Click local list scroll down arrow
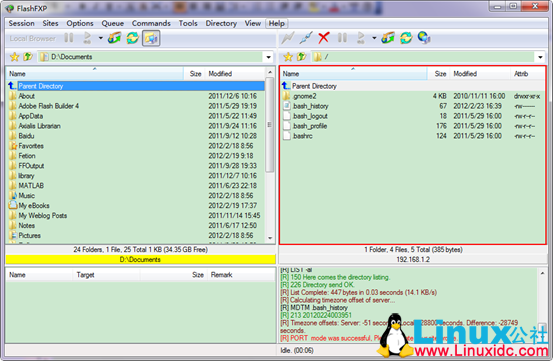 click(270, 238)
